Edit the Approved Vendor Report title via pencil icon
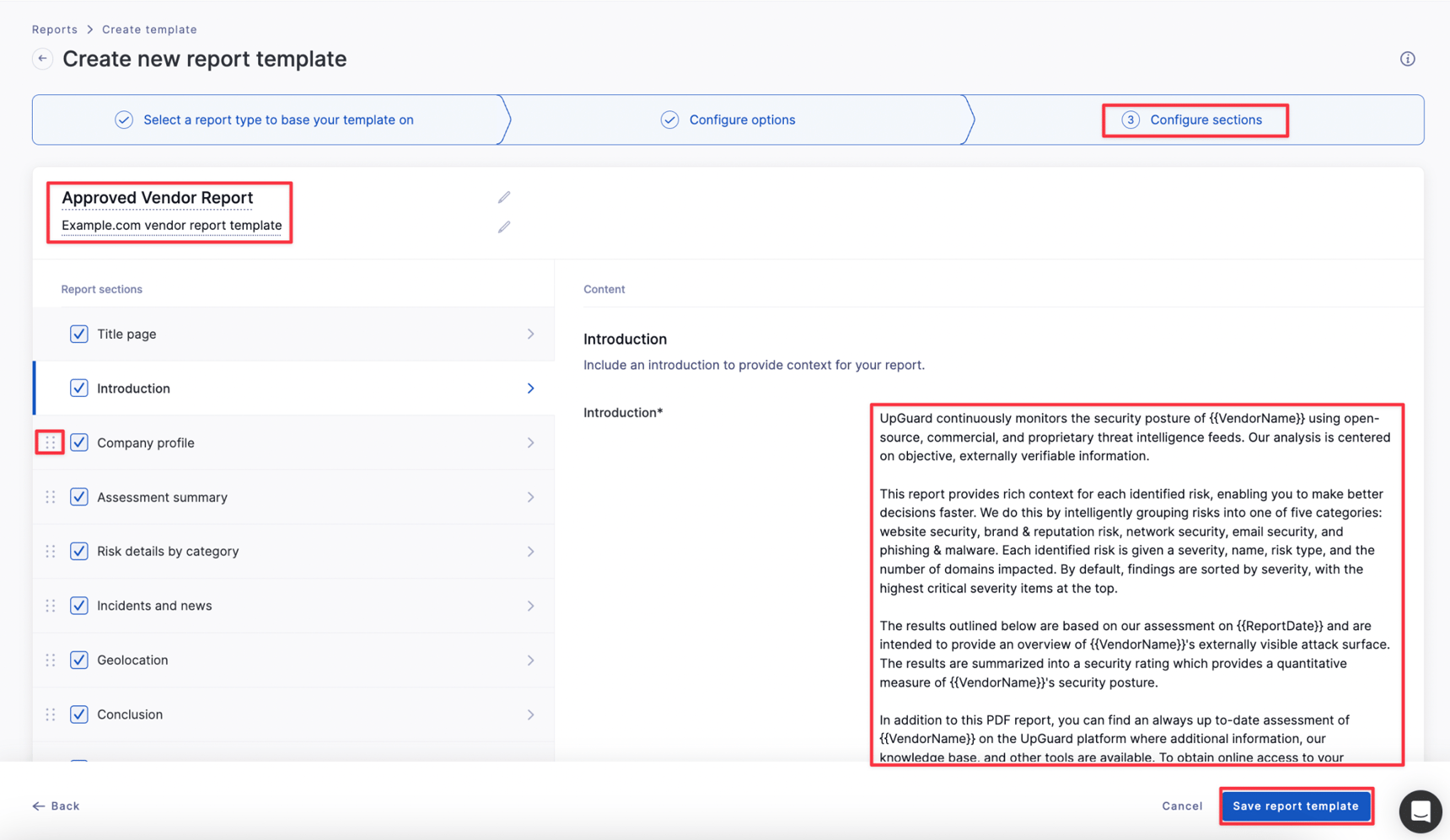This screenshot has height=840, width=1450. click(503, 196)
